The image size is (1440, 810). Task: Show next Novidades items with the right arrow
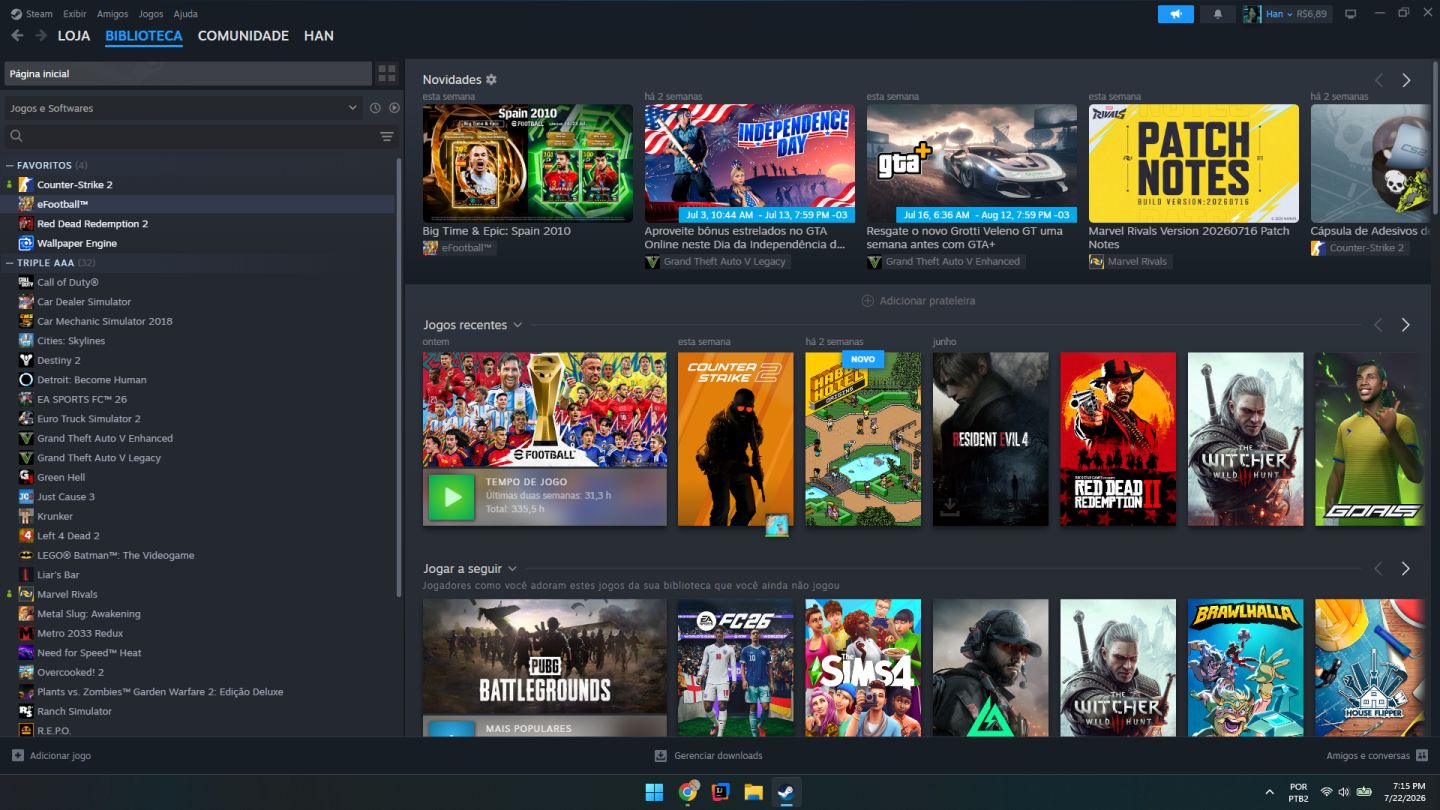click(1406, 80)
